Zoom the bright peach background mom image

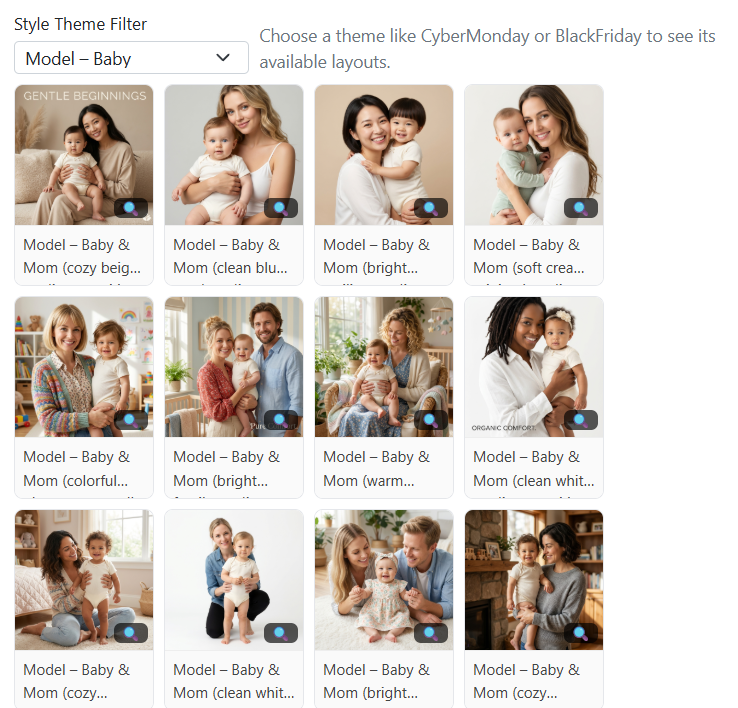pos(431,208)
